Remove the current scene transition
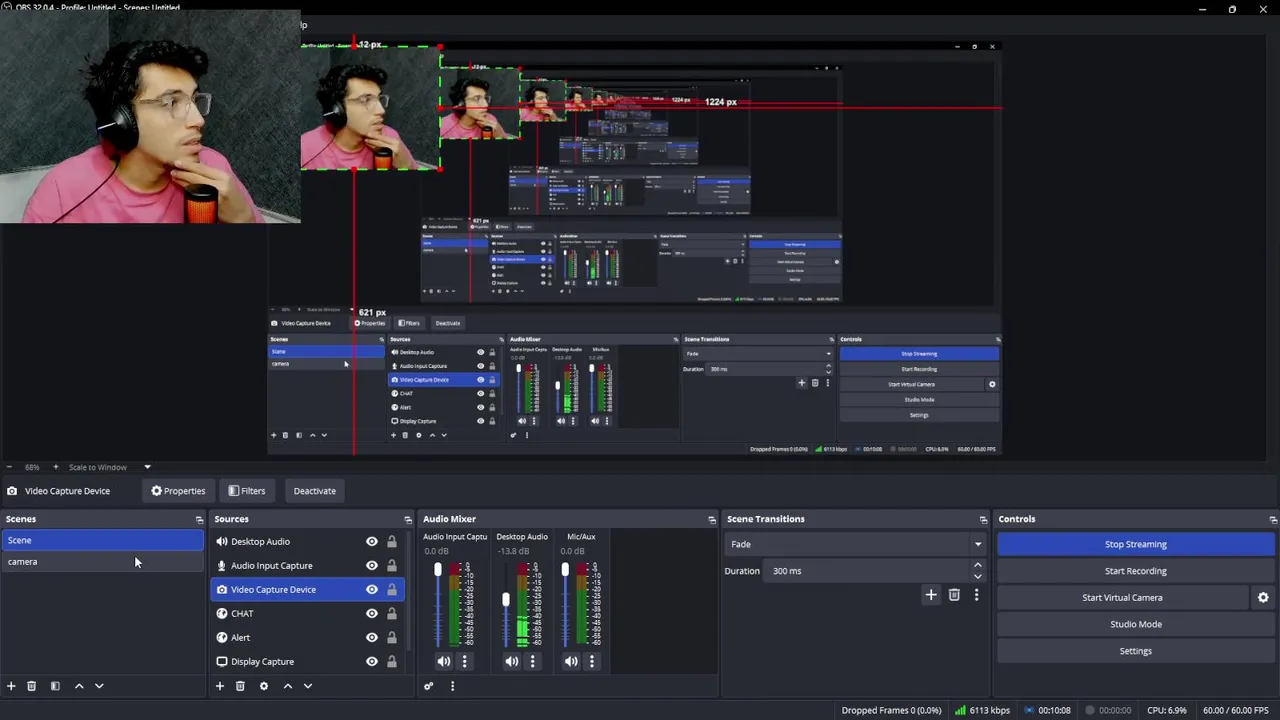1280x720 pixels. (x=954, y=595)
